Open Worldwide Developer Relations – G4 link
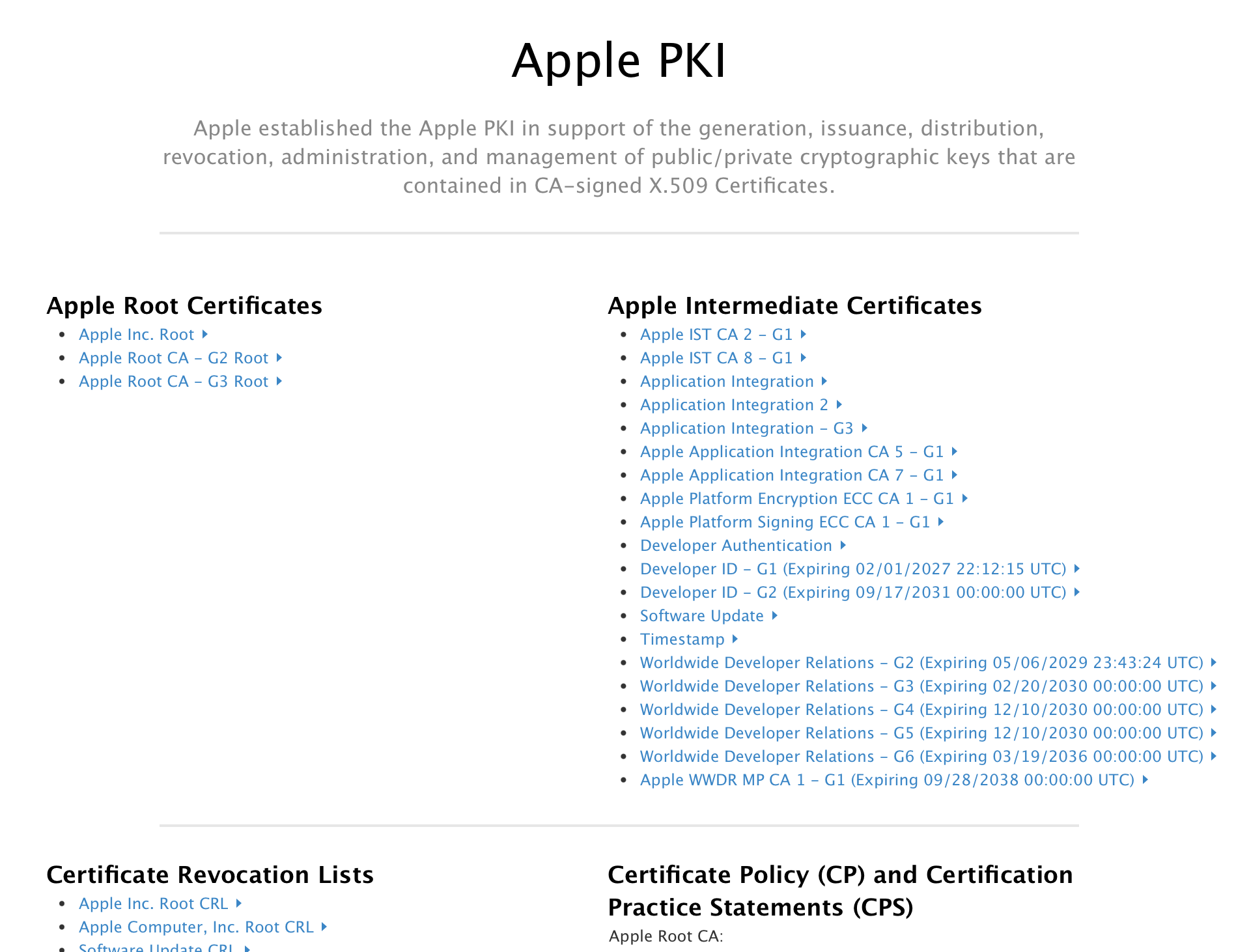The image size is (1236, 952). pyautogui.click(x=929, y=710)
